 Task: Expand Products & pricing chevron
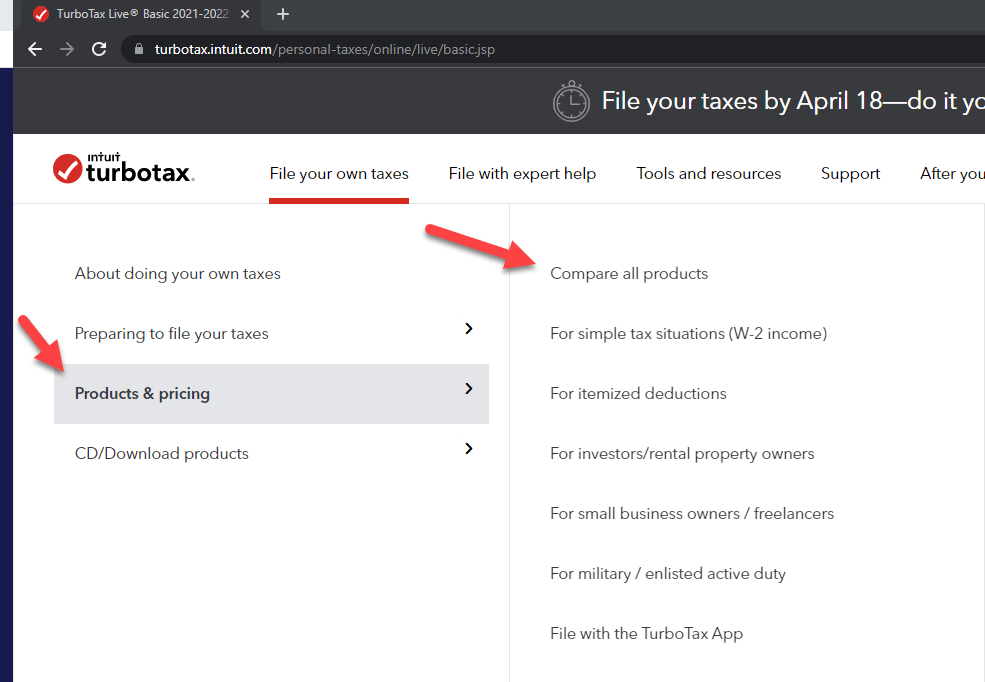coord(469,389)
